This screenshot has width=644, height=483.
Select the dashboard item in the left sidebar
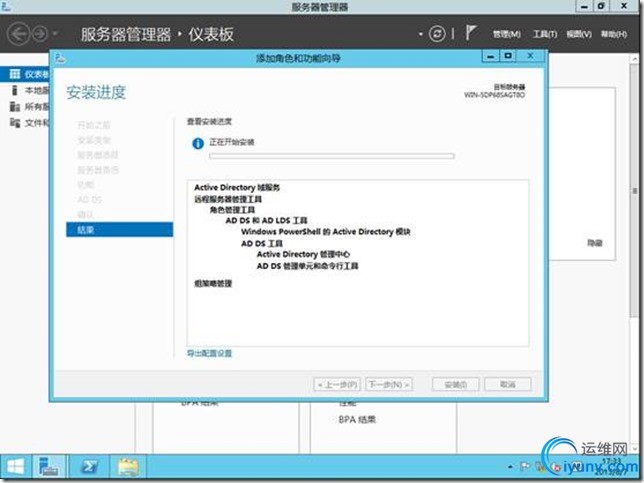[x=25, y=74]
